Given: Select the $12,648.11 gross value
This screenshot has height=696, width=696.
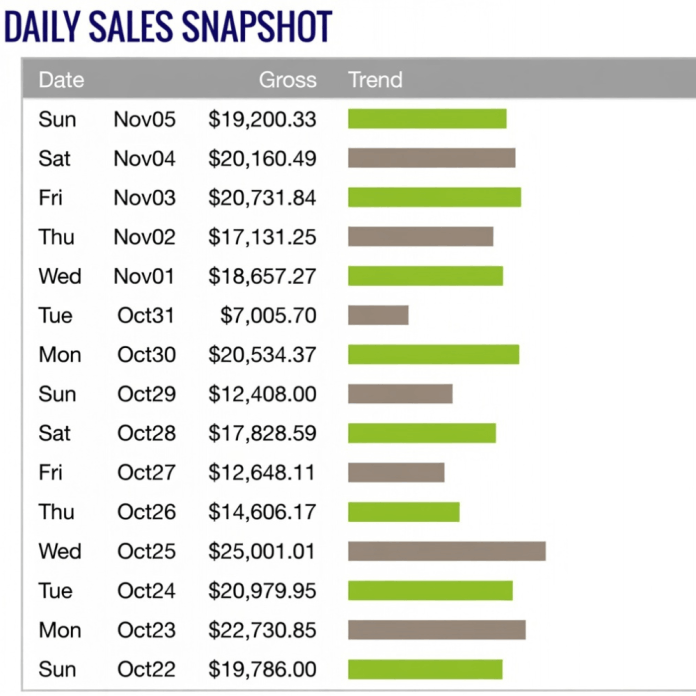Looking at the screenshot, I should [262, 472].
